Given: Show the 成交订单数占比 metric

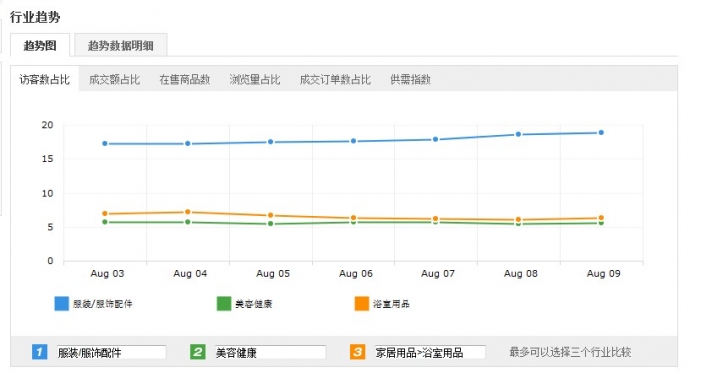Looking at the screenshot, I should coord(335,80).
